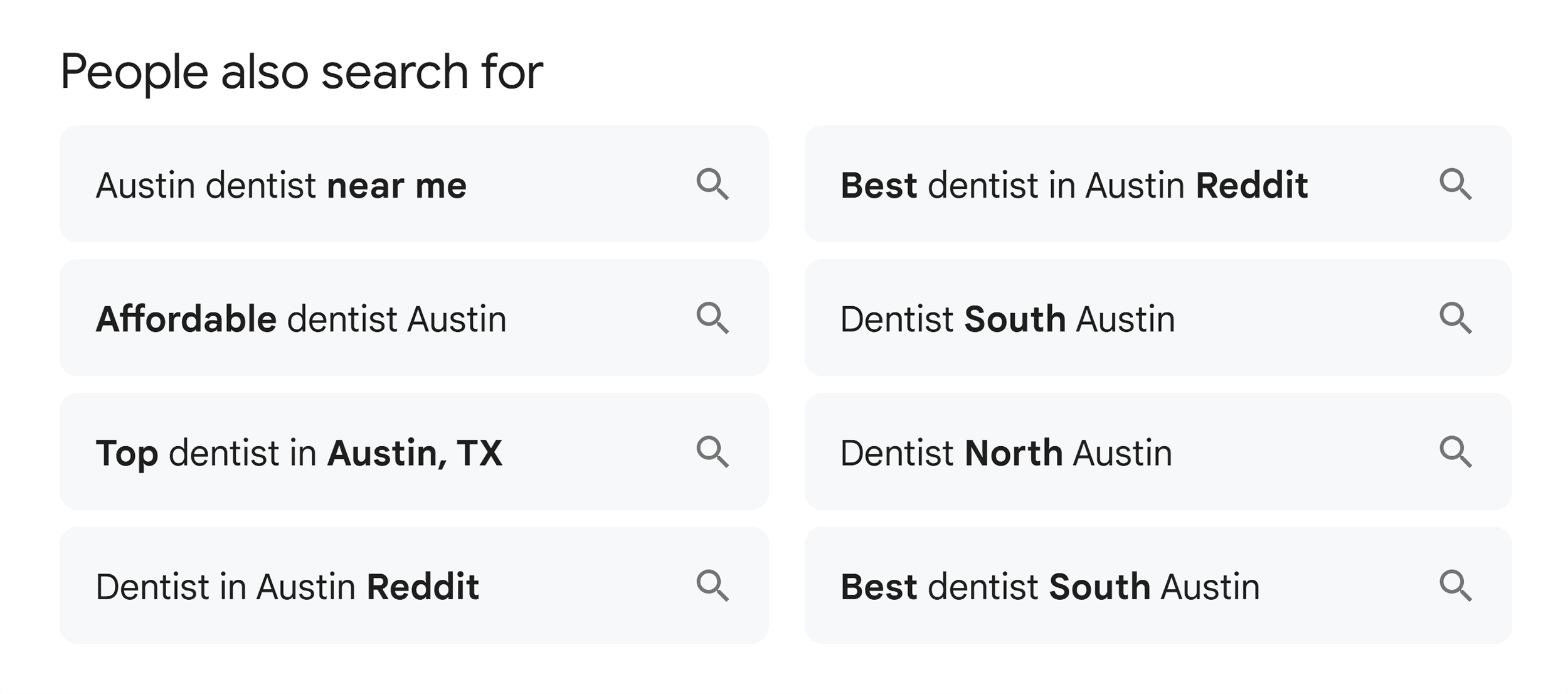The width and height of the screenshot is (1568, 694).
Task: Click the bolded text 'near me'
Action: [x=398, y=184]
